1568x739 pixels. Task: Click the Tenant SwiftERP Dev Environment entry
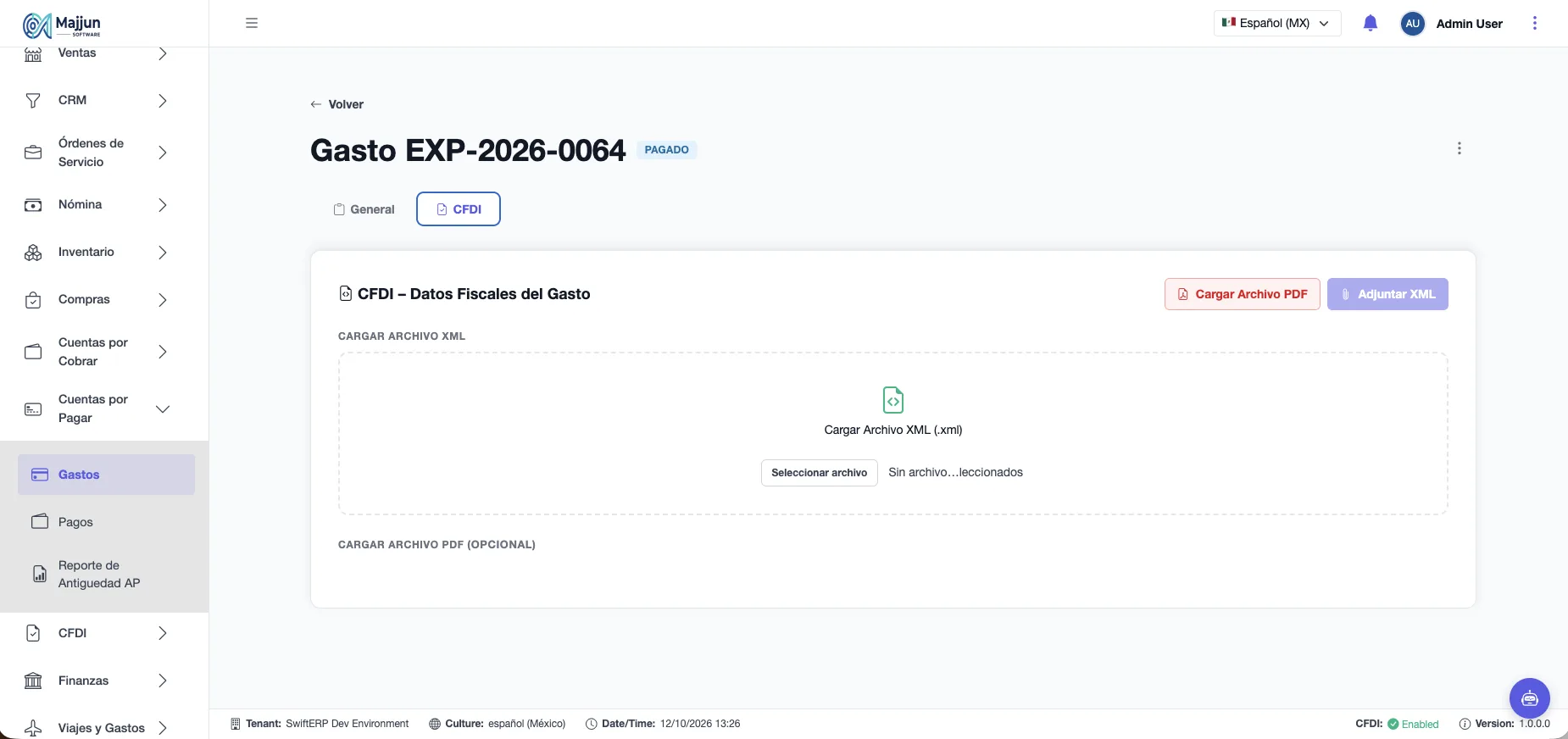coord(320,724)
